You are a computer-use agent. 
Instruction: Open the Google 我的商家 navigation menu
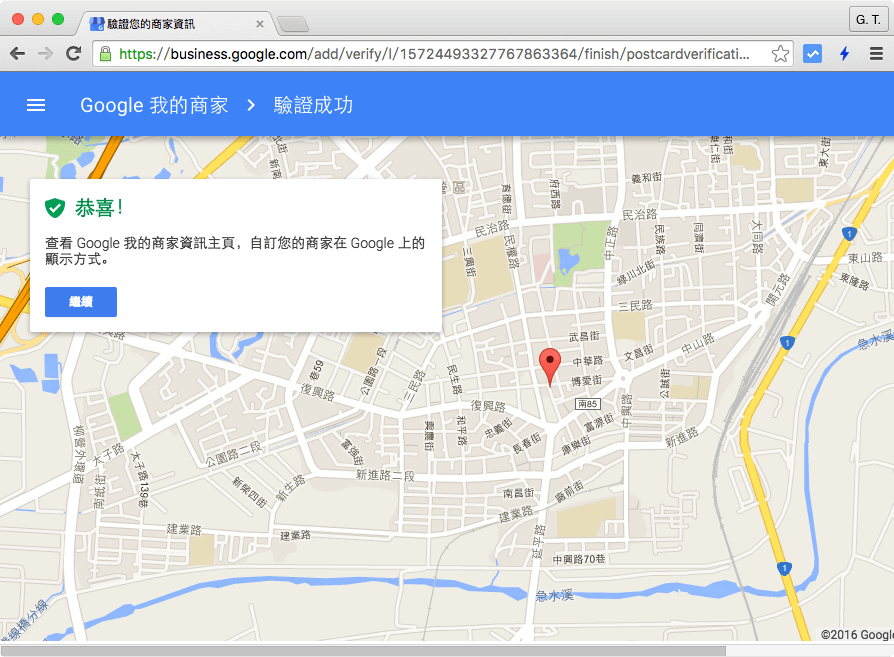[36, 105]
